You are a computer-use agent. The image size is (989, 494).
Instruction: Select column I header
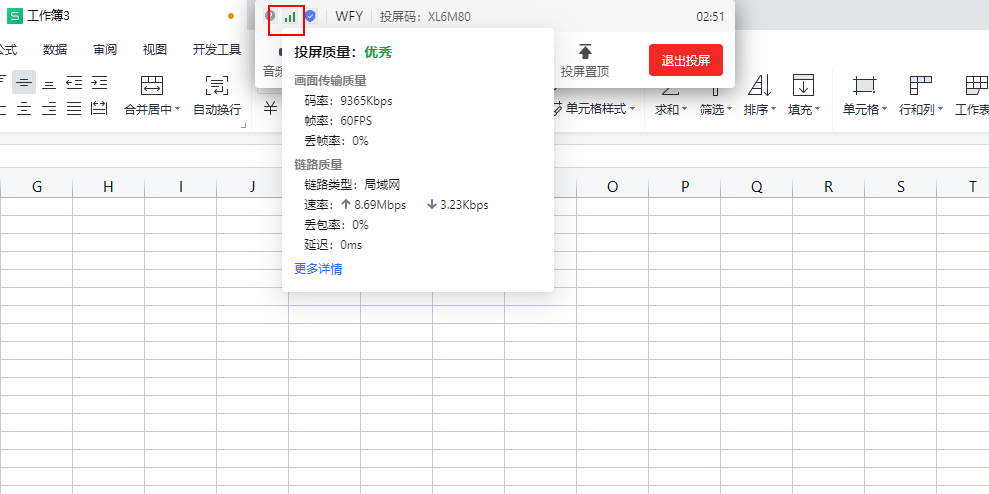pyautogui.click(x=180, y=187)
